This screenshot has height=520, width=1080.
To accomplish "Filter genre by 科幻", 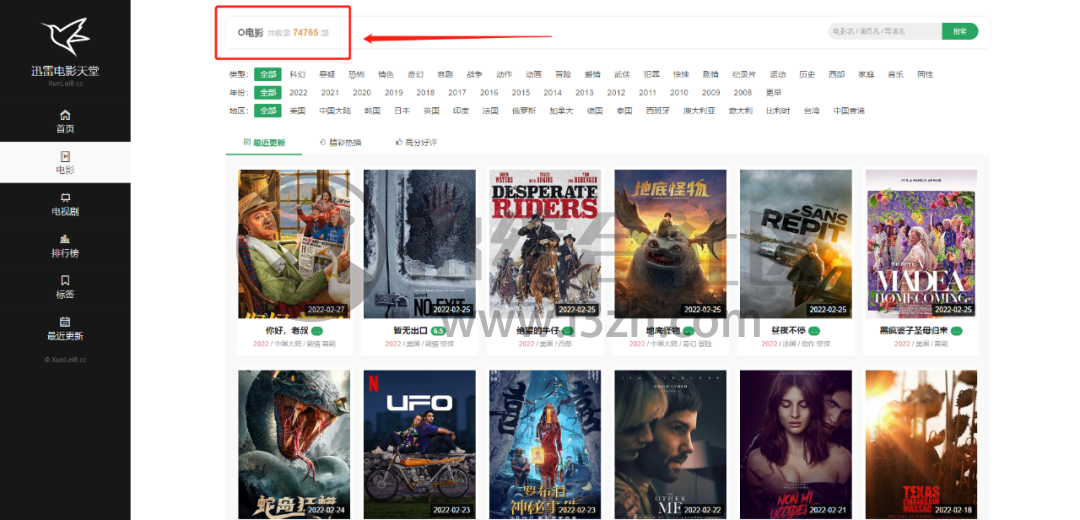I will point(298,74).
